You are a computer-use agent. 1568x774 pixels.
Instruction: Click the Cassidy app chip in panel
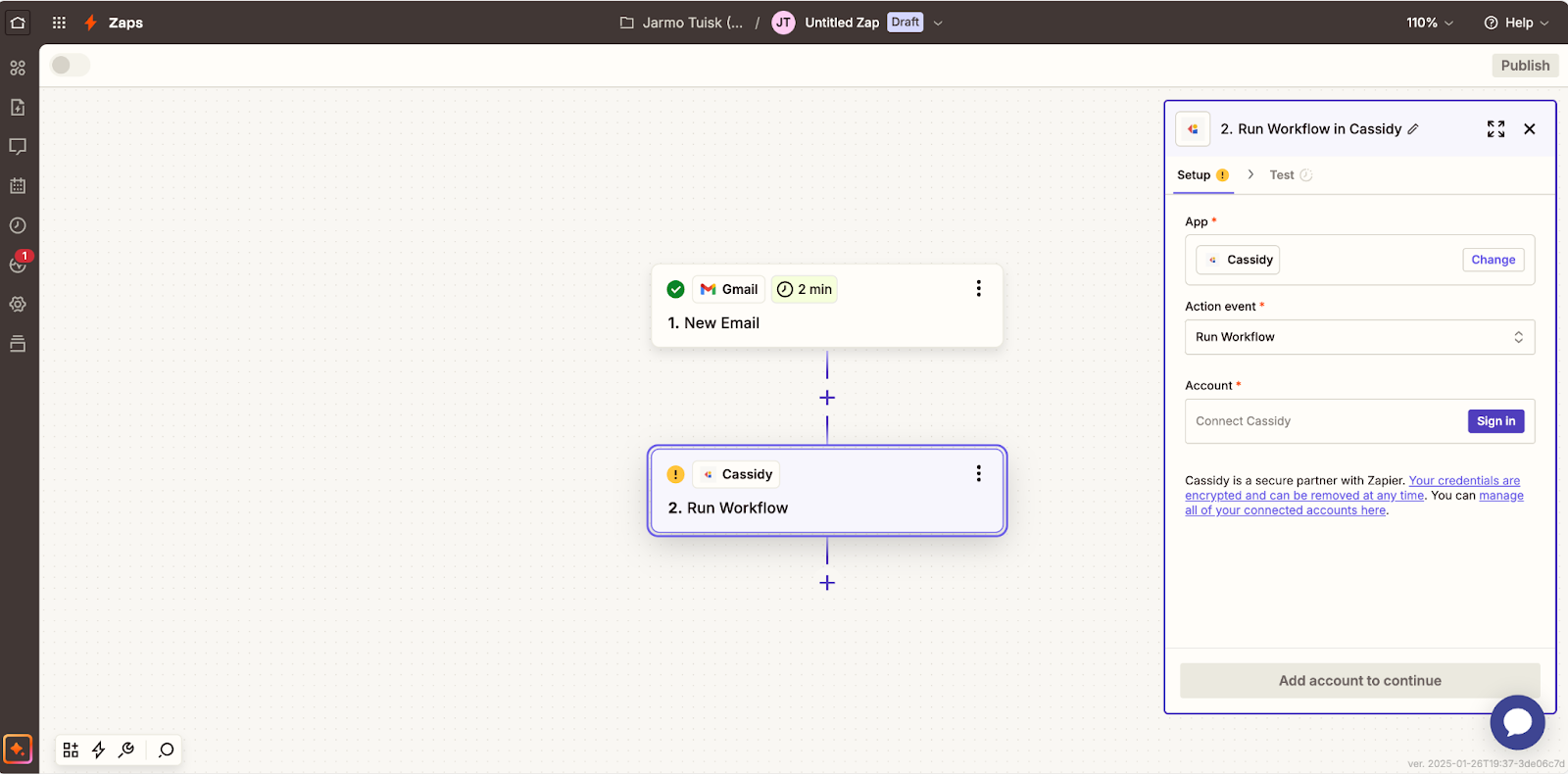coord(1238,260)
